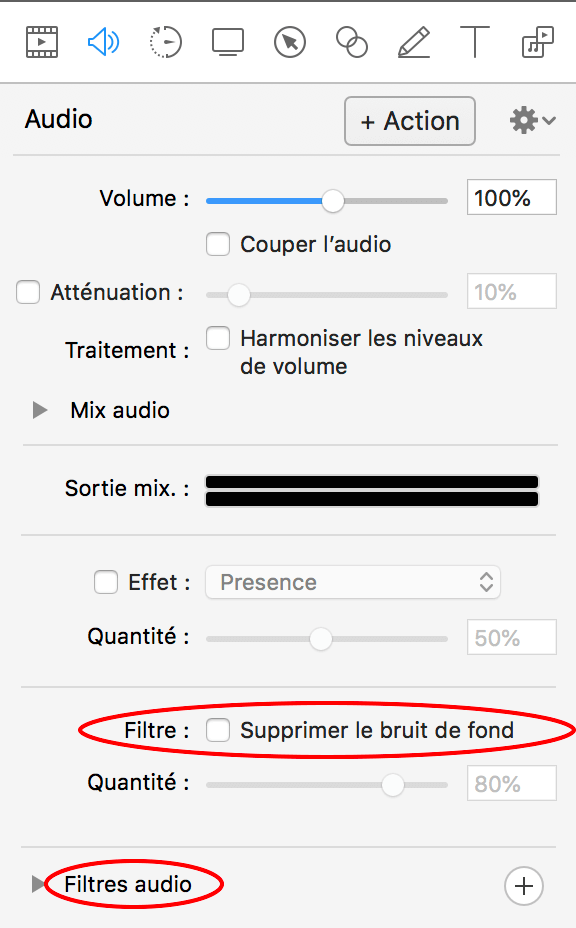This screenshot has height=928, width=576.
Task: Toggle the Atténuation checkbox
Action: pyautogui.click(x=28, y=292)
